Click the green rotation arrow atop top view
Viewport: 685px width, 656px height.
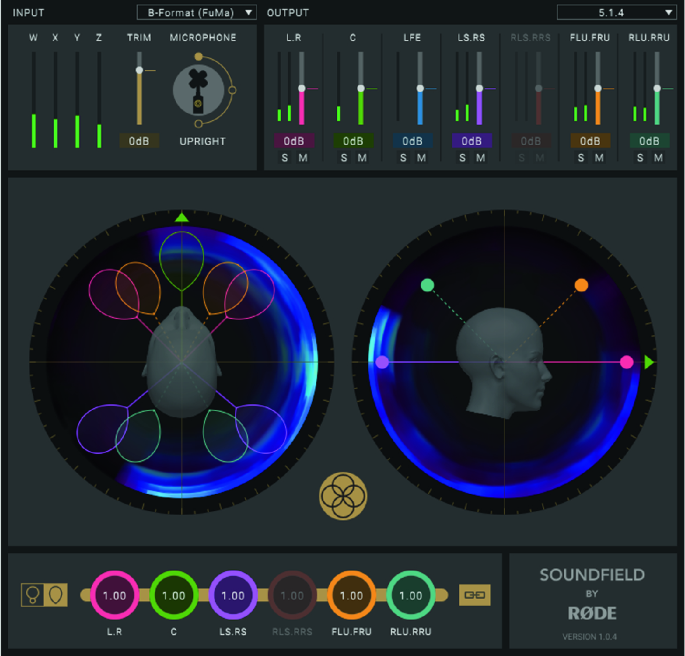[181, 216]
